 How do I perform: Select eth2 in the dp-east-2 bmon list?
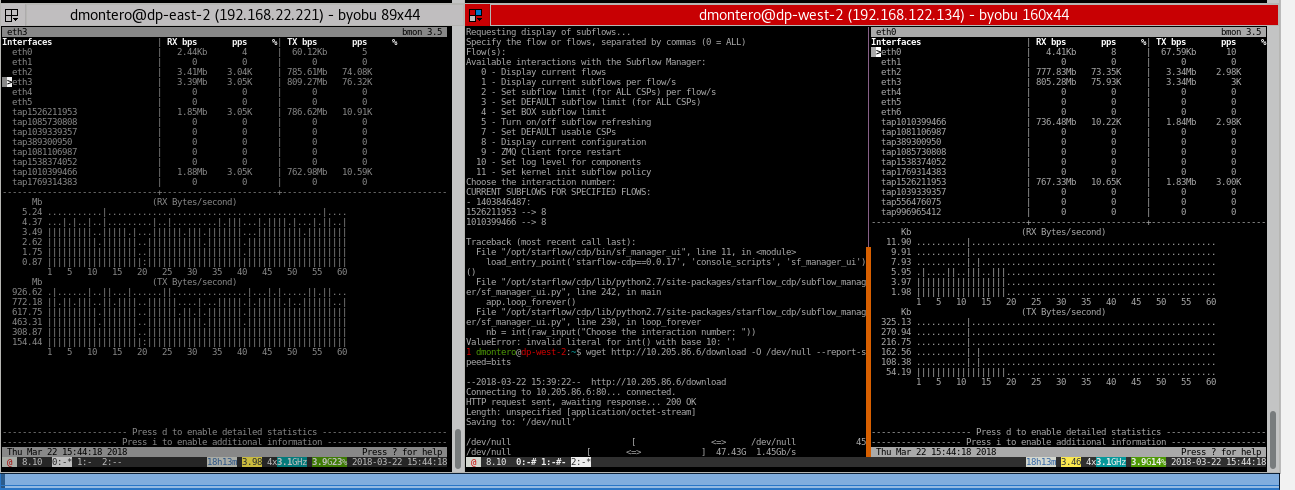(x=21, y=71)
